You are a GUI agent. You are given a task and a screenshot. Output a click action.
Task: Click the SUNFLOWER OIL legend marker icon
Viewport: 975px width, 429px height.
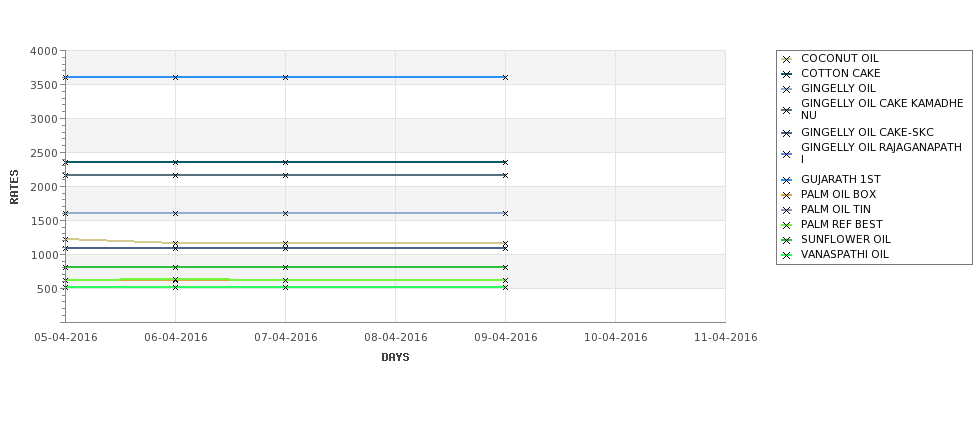(x=786, y=241)
